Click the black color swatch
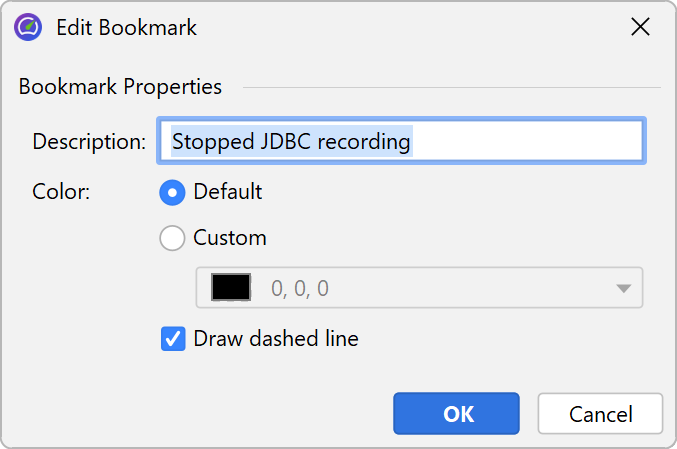This screenshot has width=677, height=449. pyautogui.click(x=231, y=288)
